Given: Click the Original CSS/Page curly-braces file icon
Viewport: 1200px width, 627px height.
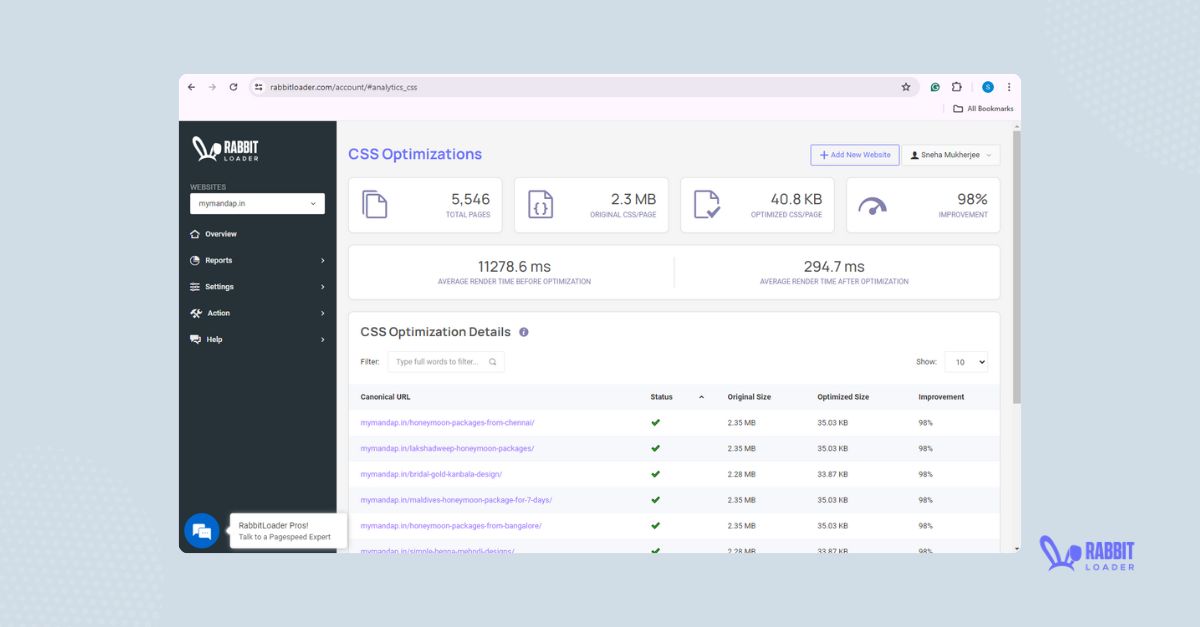Looking at the screenshot, I should pyautogui.click(x=540, y=204).
